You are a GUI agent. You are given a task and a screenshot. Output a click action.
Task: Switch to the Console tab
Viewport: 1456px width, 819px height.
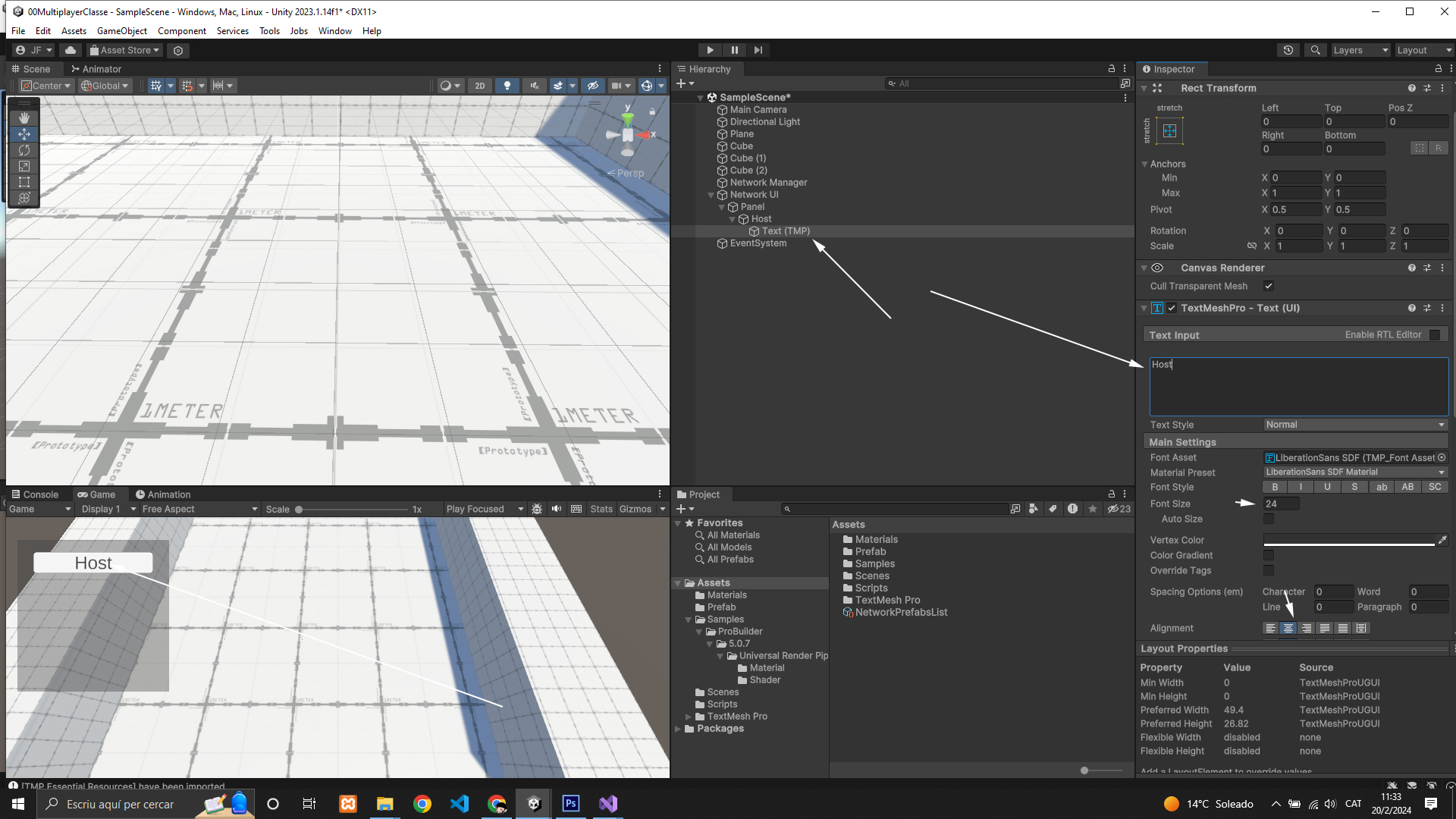35,494
